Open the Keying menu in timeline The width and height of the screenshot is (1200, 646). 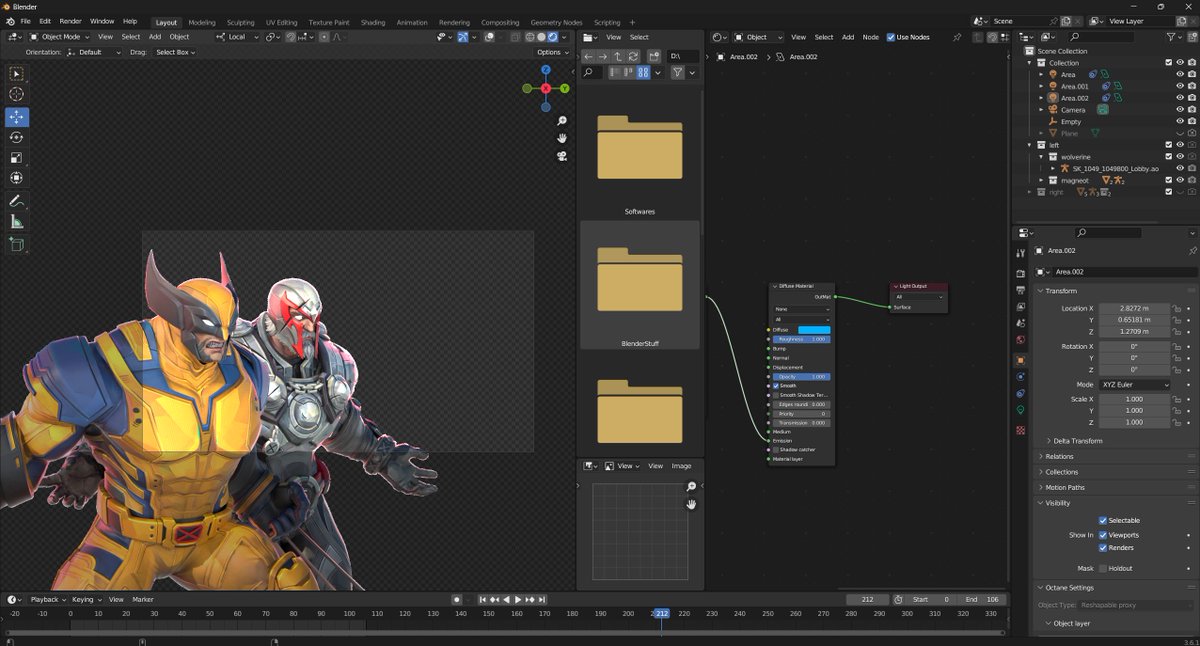click(x=85, y=599)
